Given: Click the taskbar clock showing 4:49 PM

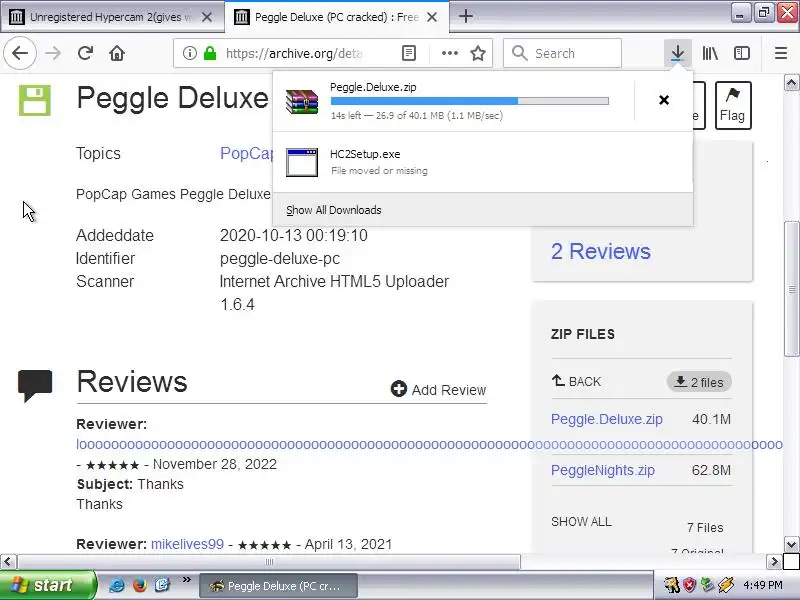Looking at the screenshot, I should point(763,585).
